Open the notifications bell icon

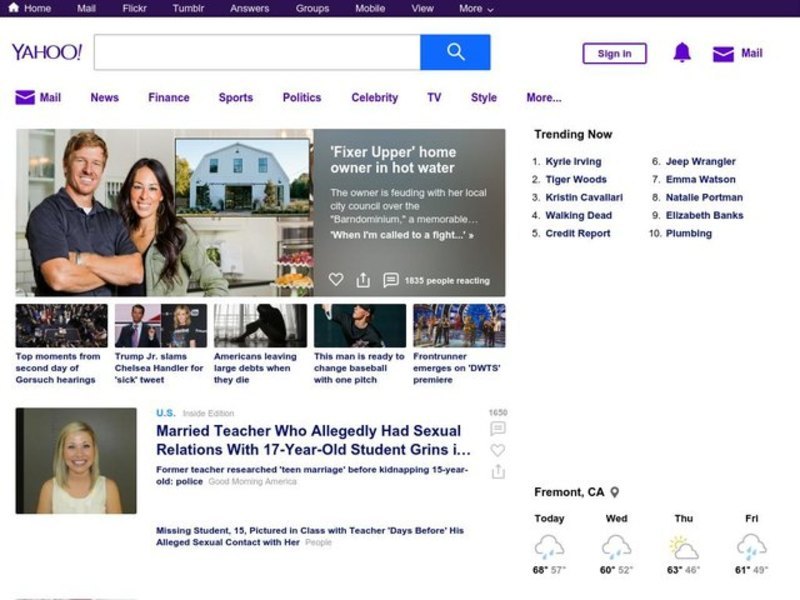[682, 53]
